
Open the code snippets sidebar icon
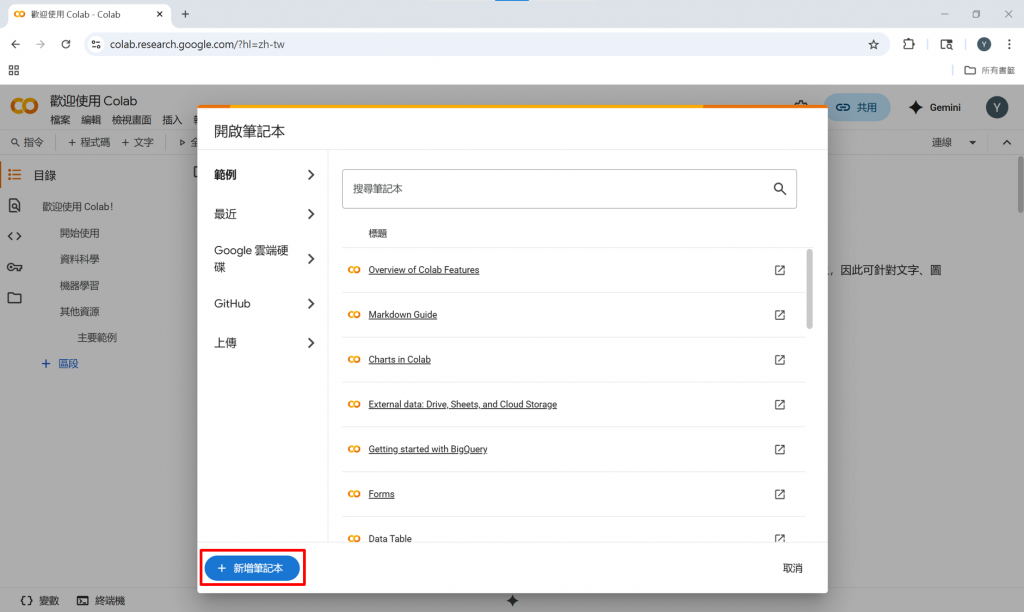click(14, 236)
